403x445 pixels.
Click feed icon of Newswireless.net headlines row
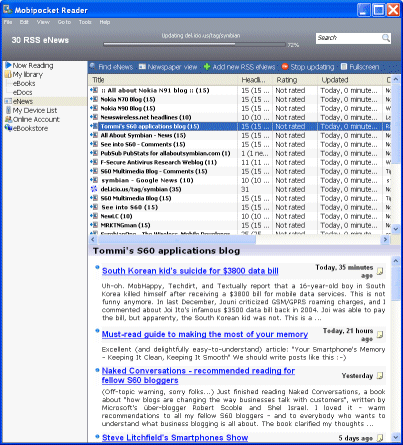(x=94, y=117)
